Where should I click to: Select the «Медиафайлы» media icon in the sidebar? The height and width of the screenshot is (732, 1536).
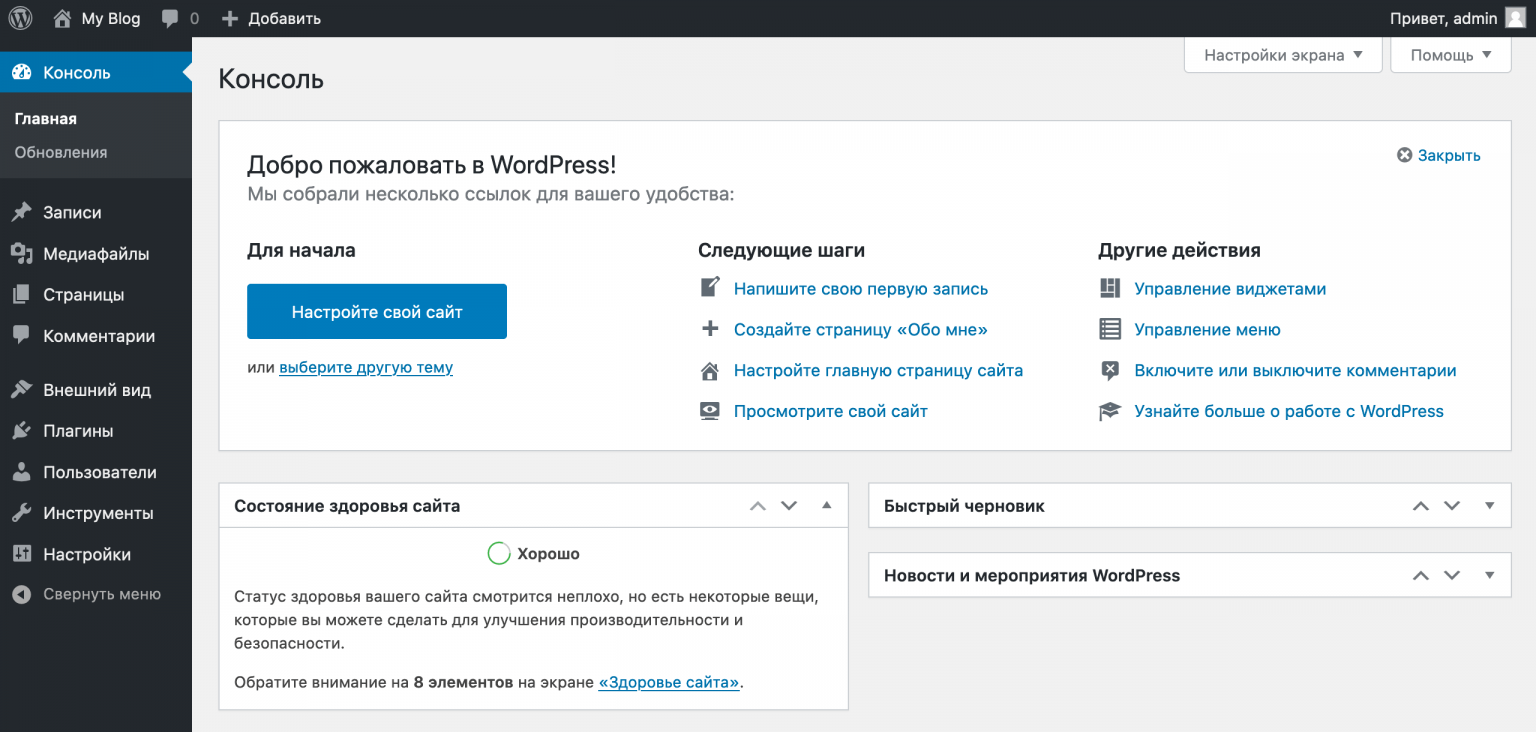[x=24, y=253]
